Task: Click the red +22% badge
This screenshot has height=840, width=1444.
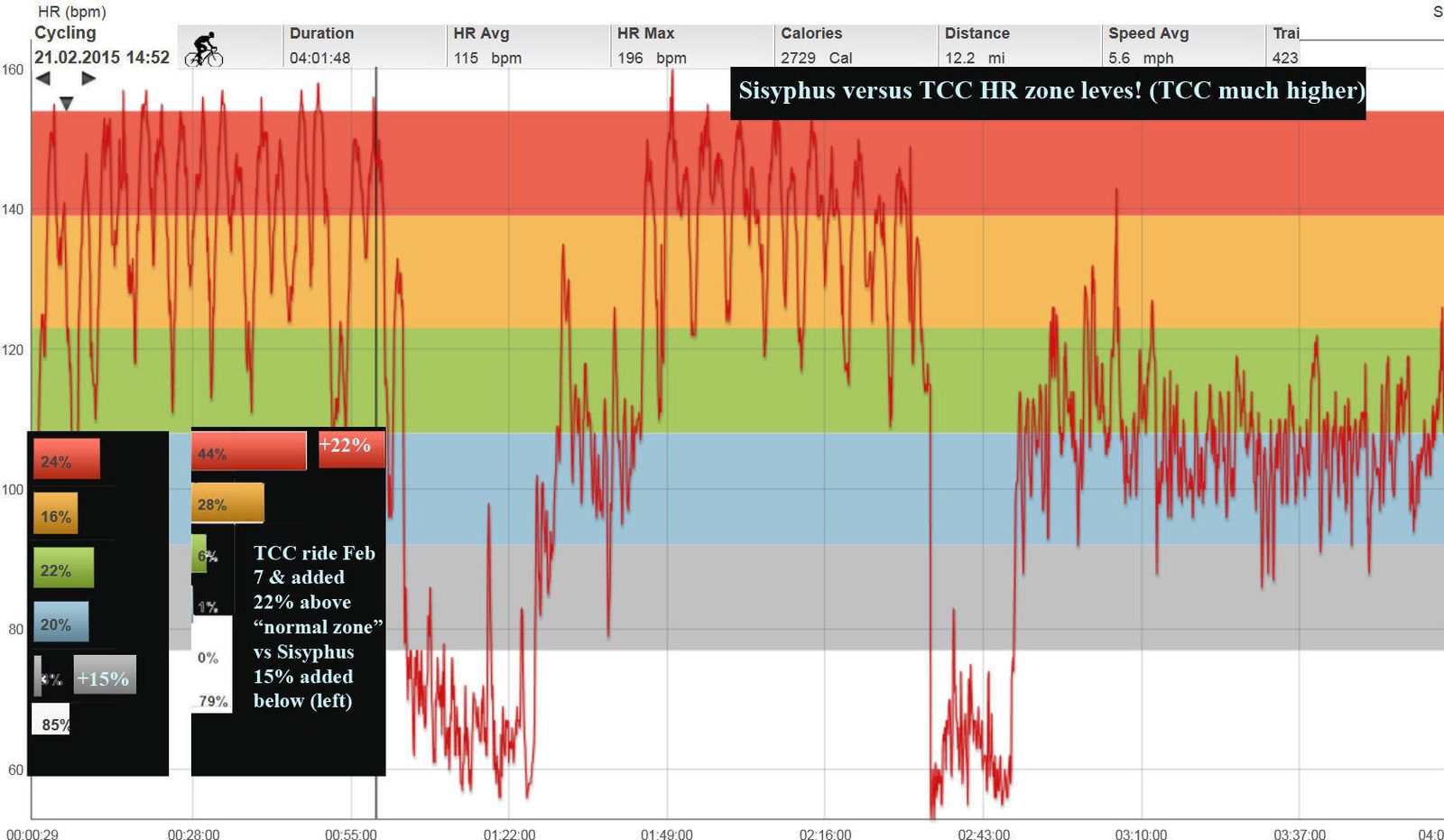Action: click(x=350, y=447)
